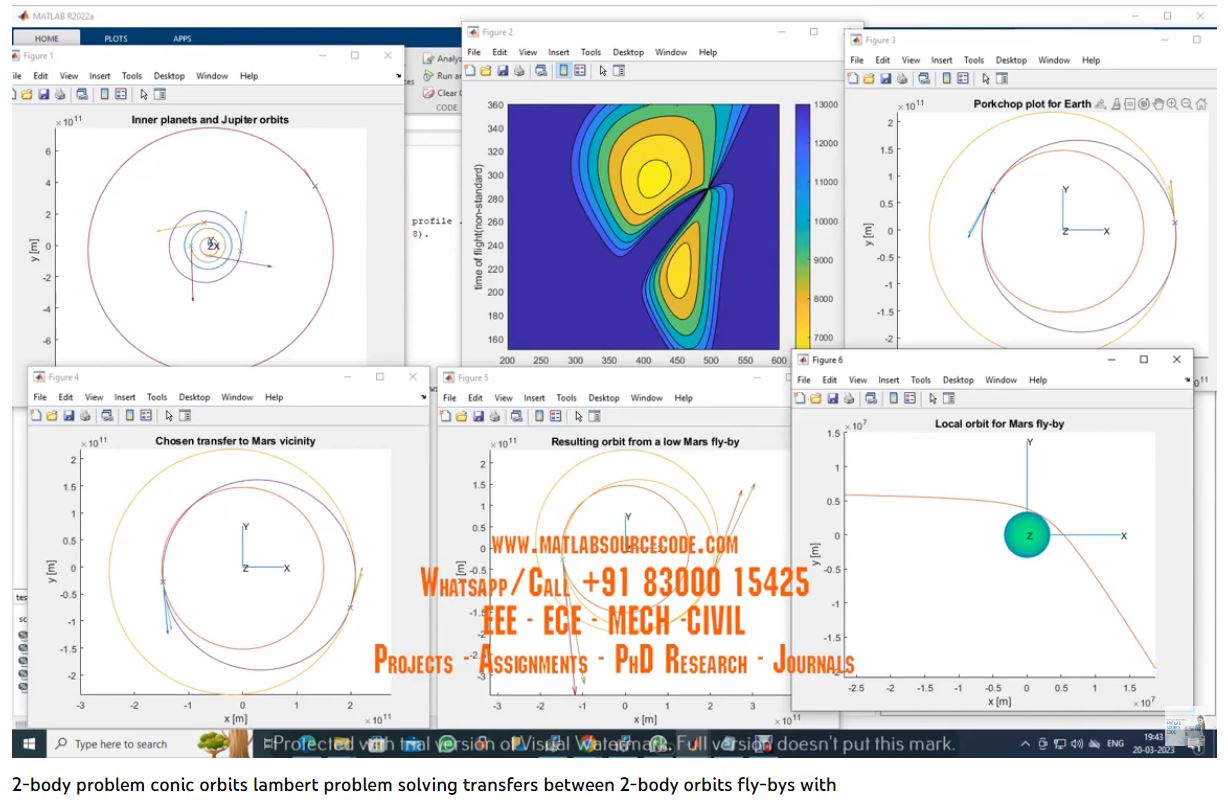Click the taskbar search box
The image size is (1228, 807).
click(x=120, y=744)
